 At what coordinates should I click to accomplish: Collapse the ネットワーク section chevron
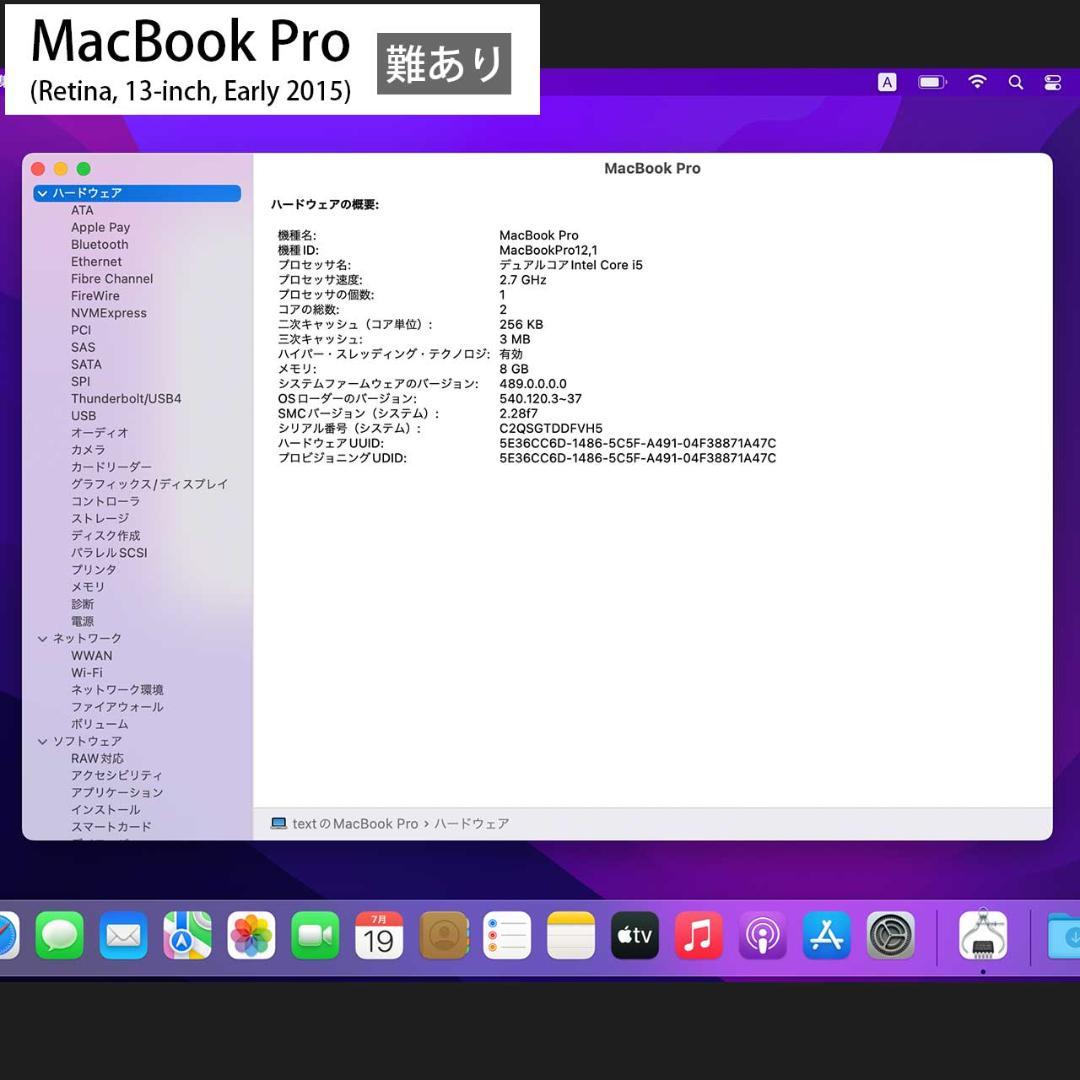pyautogui.click(x=43, y=639)
